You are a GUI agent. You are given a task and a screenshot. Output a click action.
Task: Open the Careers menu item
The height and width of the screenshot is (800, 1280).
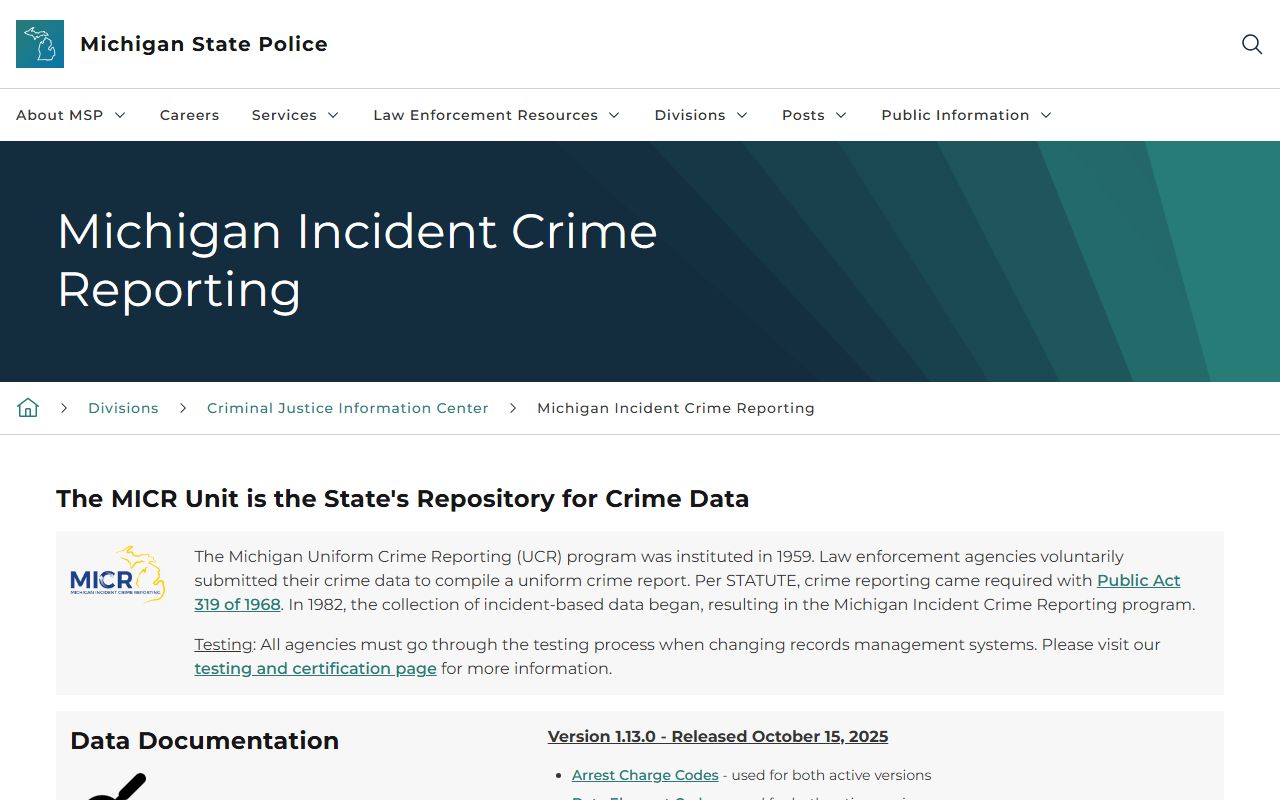click(x=190, y=115)
